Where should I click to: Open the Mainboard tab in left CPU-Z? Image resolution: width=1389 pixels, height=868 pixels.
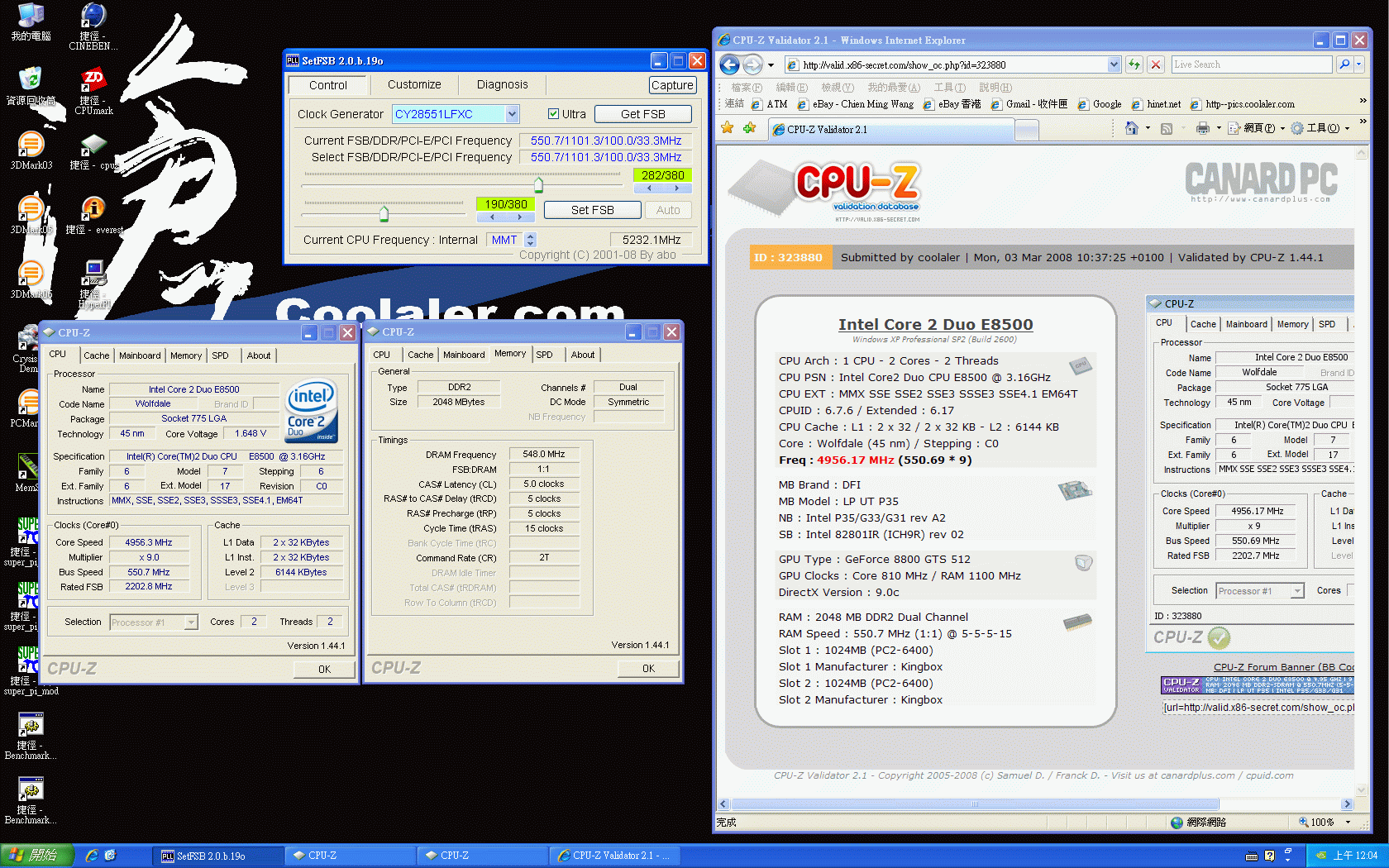coord(140,355)
